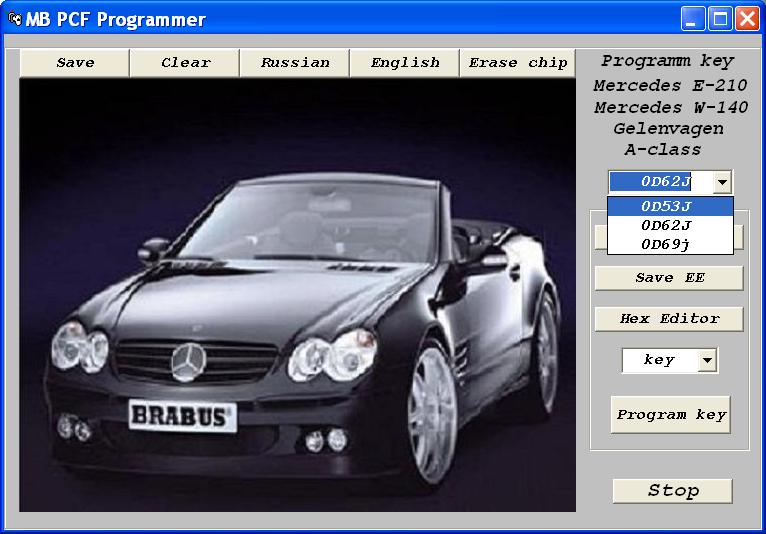Open the key type dropdown arrow

[x=707, y=361]
